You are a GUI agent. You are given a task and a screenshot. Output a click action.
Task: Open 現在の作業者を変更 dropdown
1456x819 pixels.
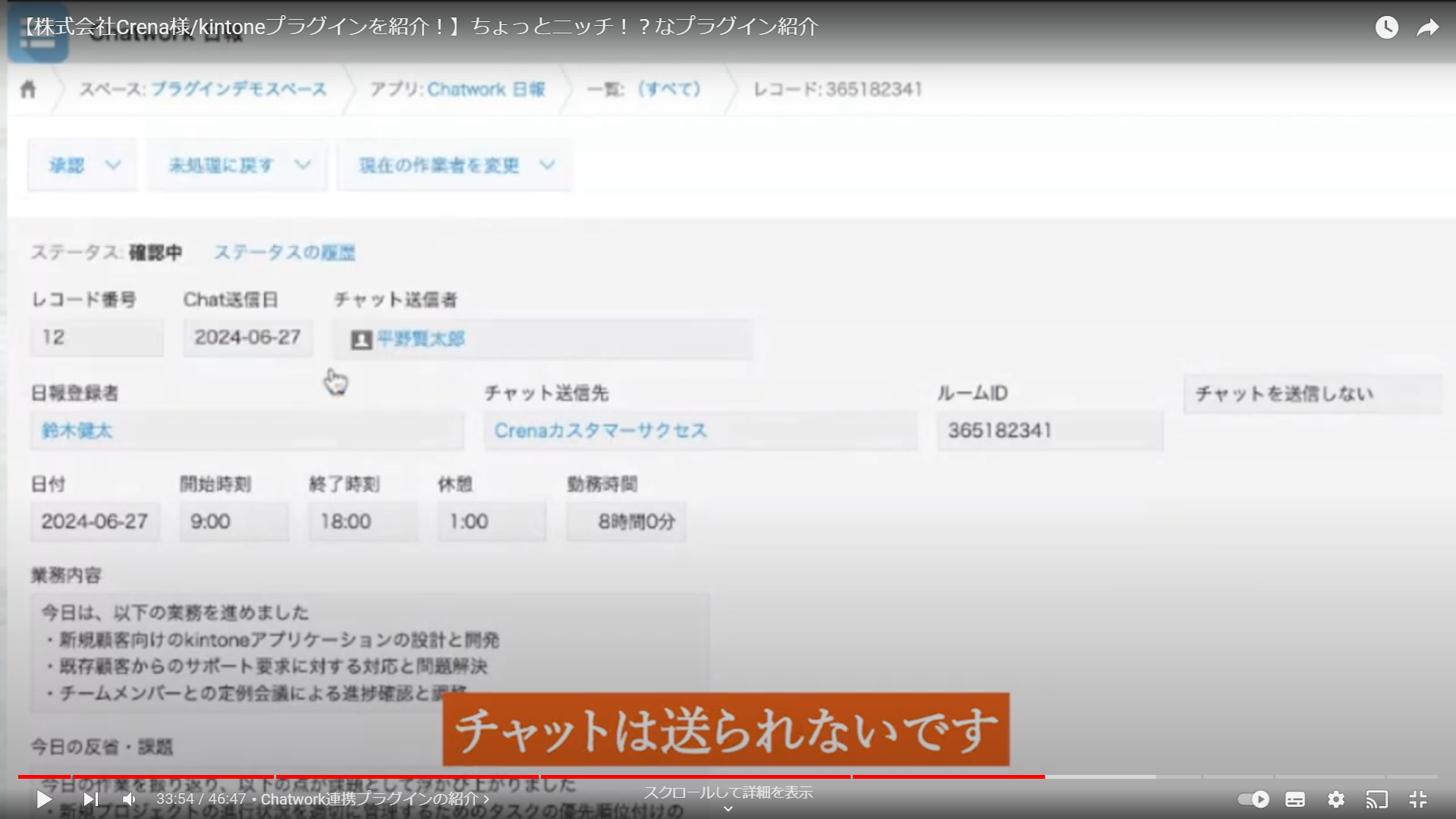point(454,165)
